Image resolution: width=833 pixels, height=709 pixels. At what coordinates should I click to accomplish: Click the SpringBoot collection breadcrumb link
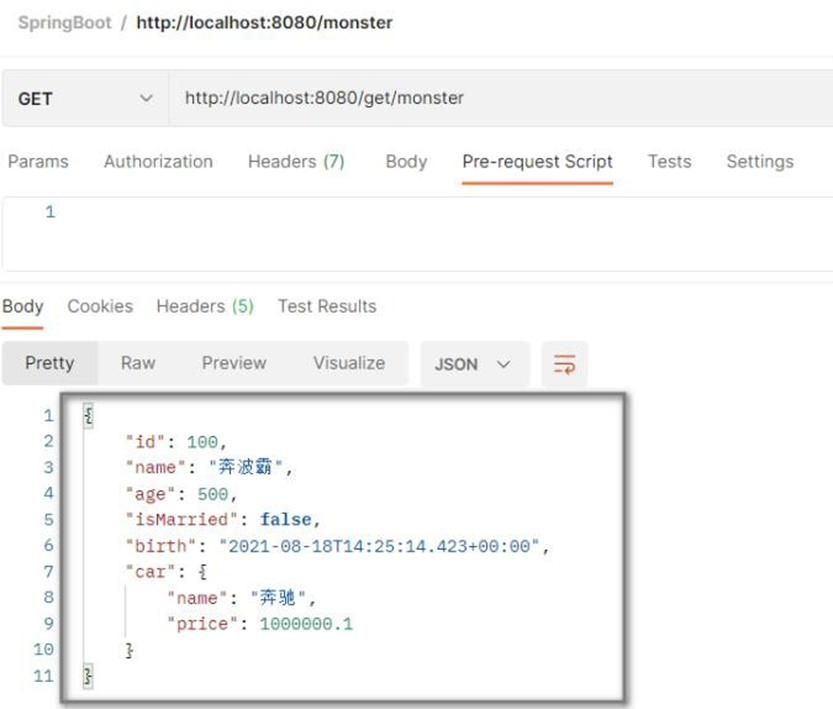coord(64,22)
